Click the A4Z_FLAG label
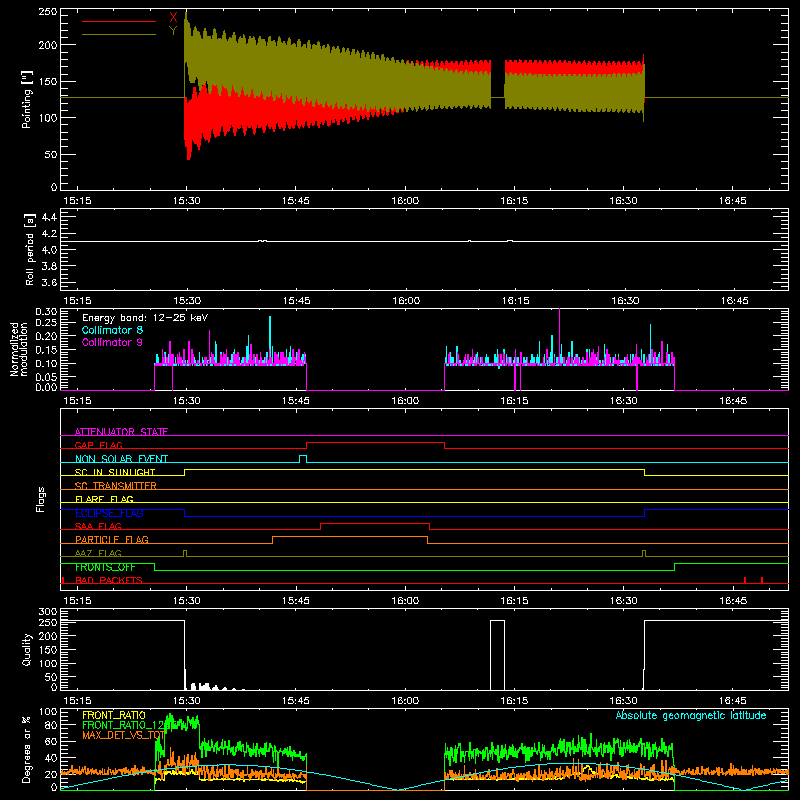The height and width of the screenshot is (800, 800). click(x=98, y=553)
